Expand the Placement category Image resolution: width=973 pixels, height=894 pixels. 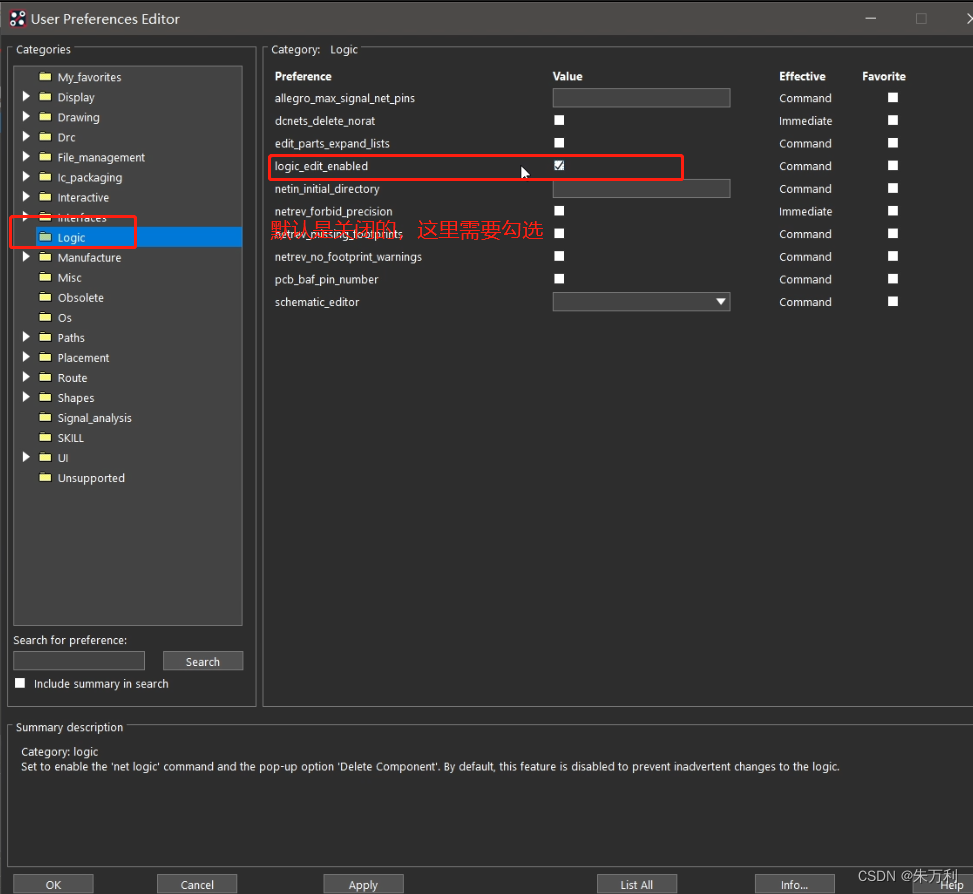pos(26,357)
